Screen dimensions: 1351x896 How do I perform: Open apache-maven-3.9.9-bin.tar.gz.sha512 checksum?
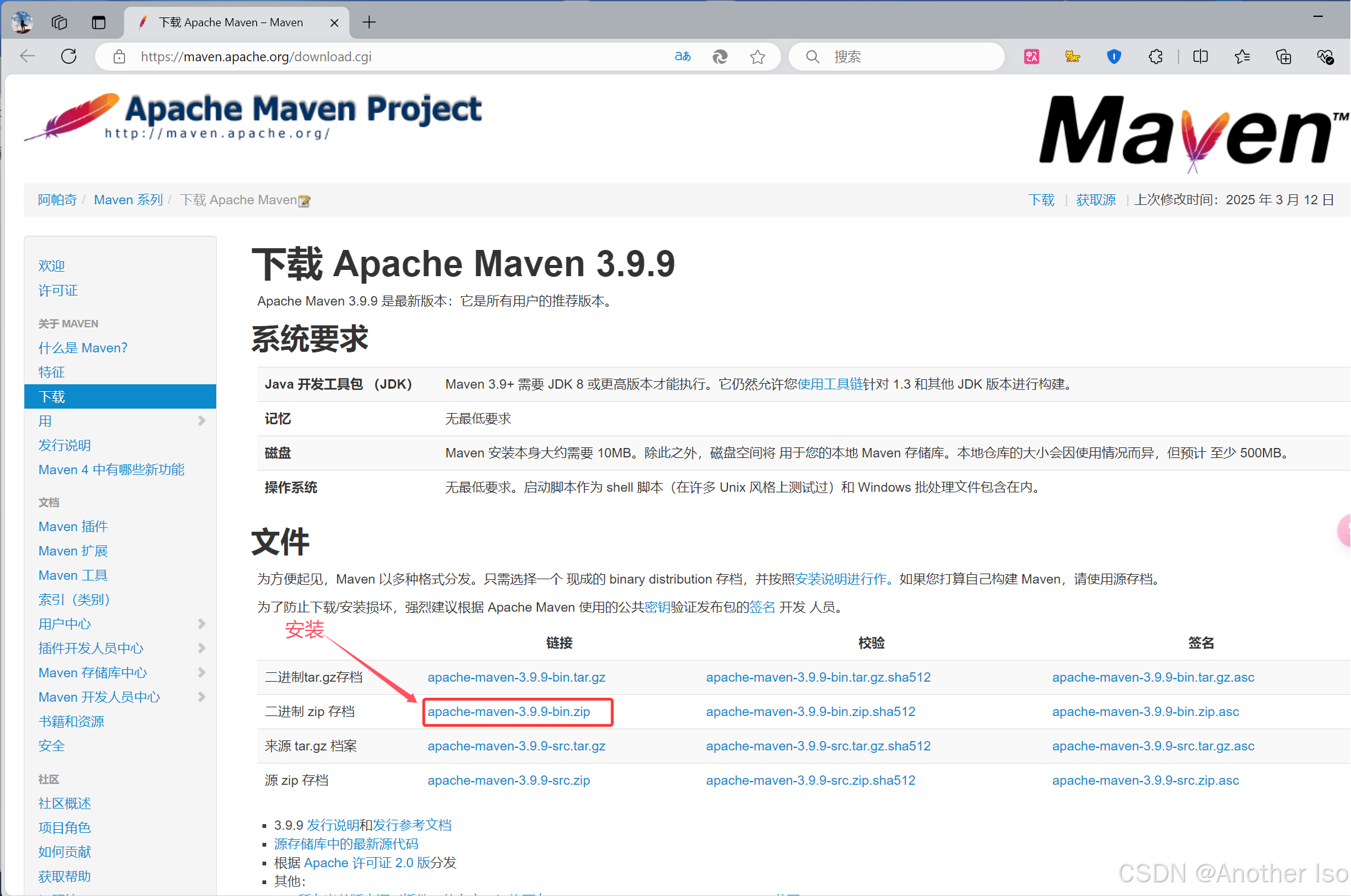tap(819, 677)
